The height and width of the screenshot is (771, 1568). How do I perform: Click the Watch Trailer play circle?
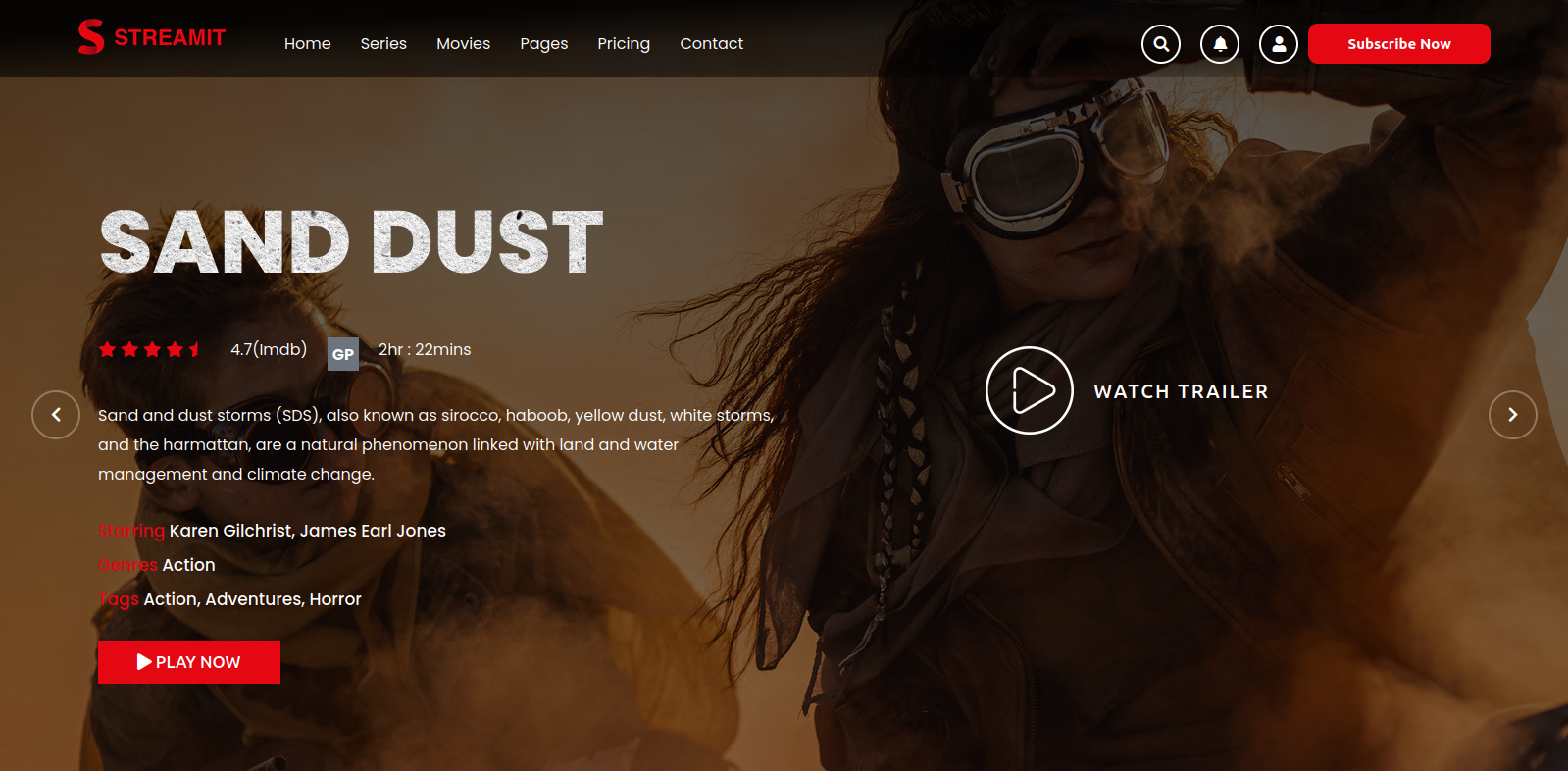tap(1029, 390)
